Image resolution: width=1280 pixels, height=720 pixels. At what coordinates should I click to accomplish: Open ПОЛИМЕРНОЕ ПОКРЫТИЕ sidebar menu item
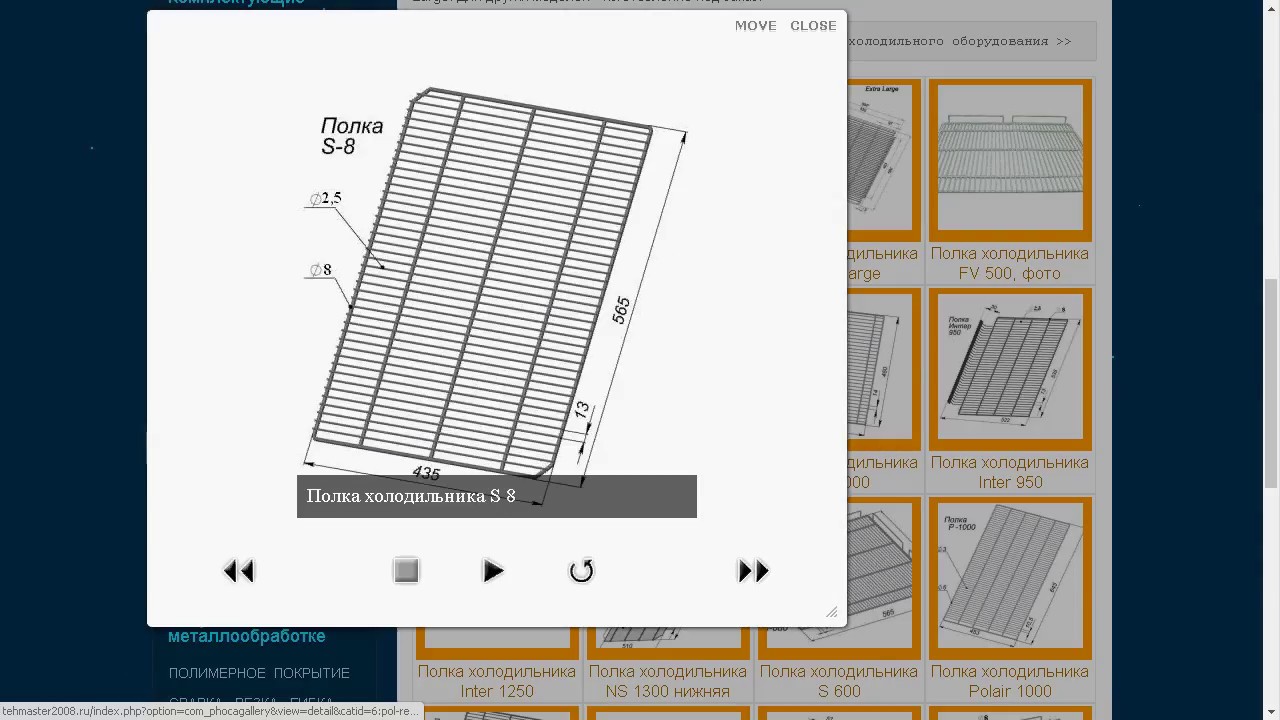pyautogui.click(x=259, y=673)
